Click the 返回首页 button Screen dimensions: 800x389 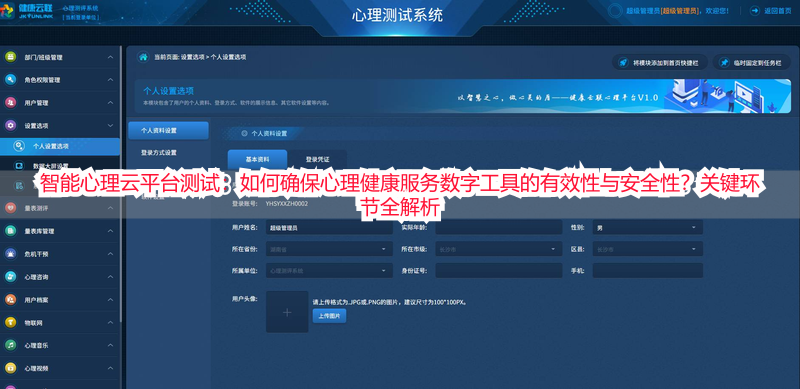click(770, 11)
